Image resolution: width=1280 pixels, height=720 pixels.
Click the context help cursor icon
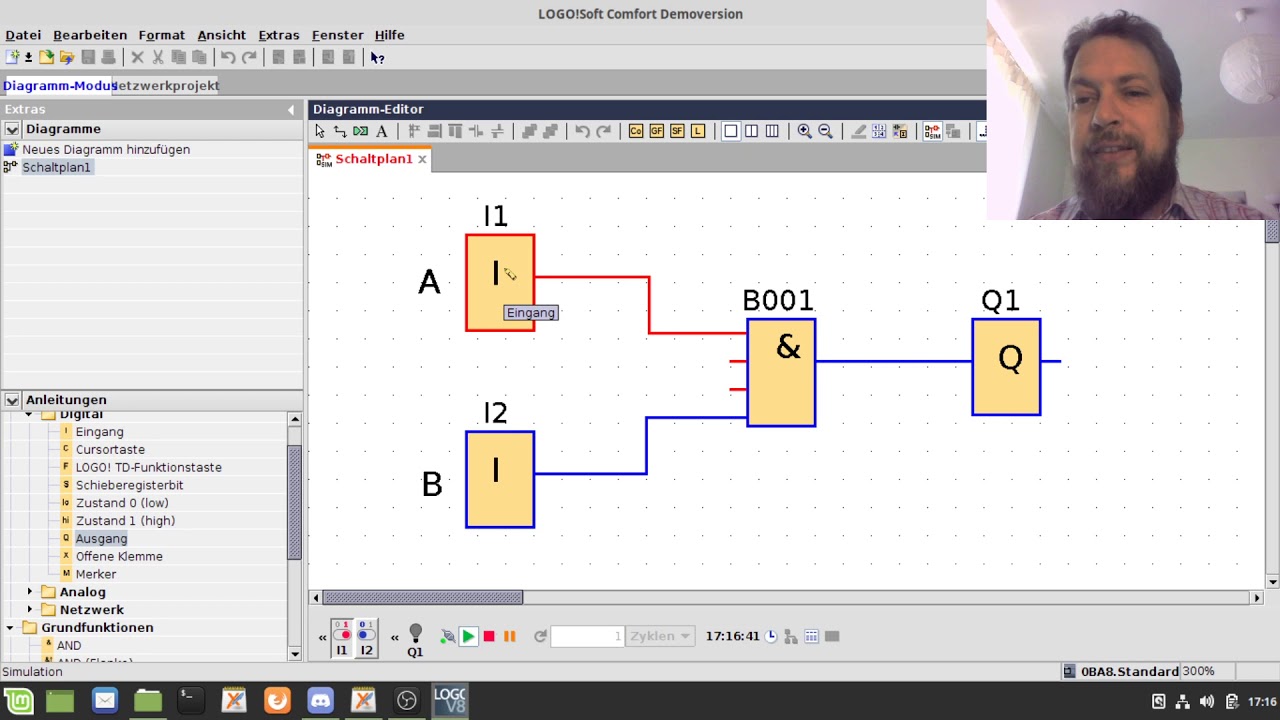377,57
